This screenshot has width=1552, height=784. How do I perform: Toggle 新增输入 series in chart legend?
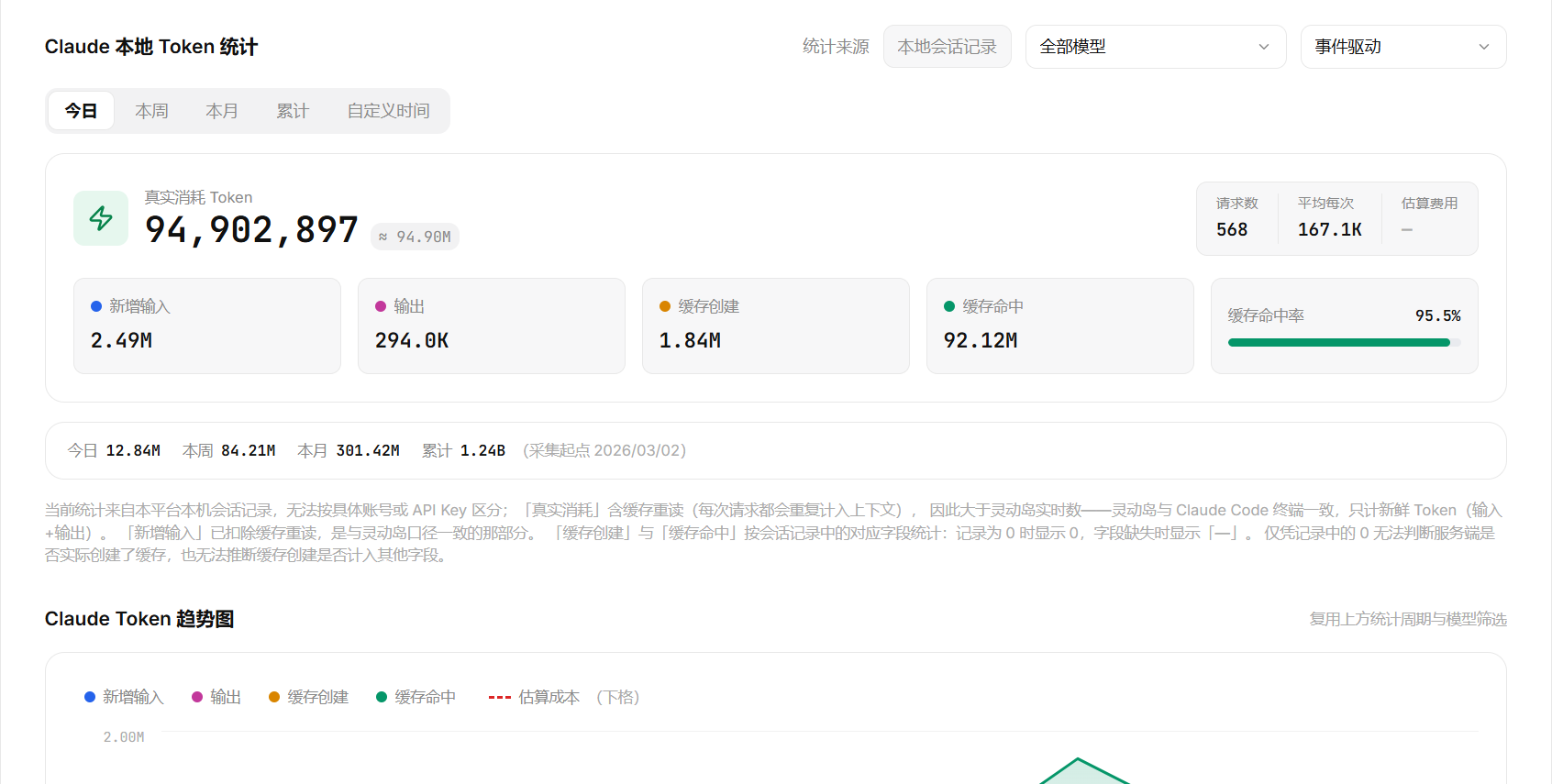[x=124, y=697]
